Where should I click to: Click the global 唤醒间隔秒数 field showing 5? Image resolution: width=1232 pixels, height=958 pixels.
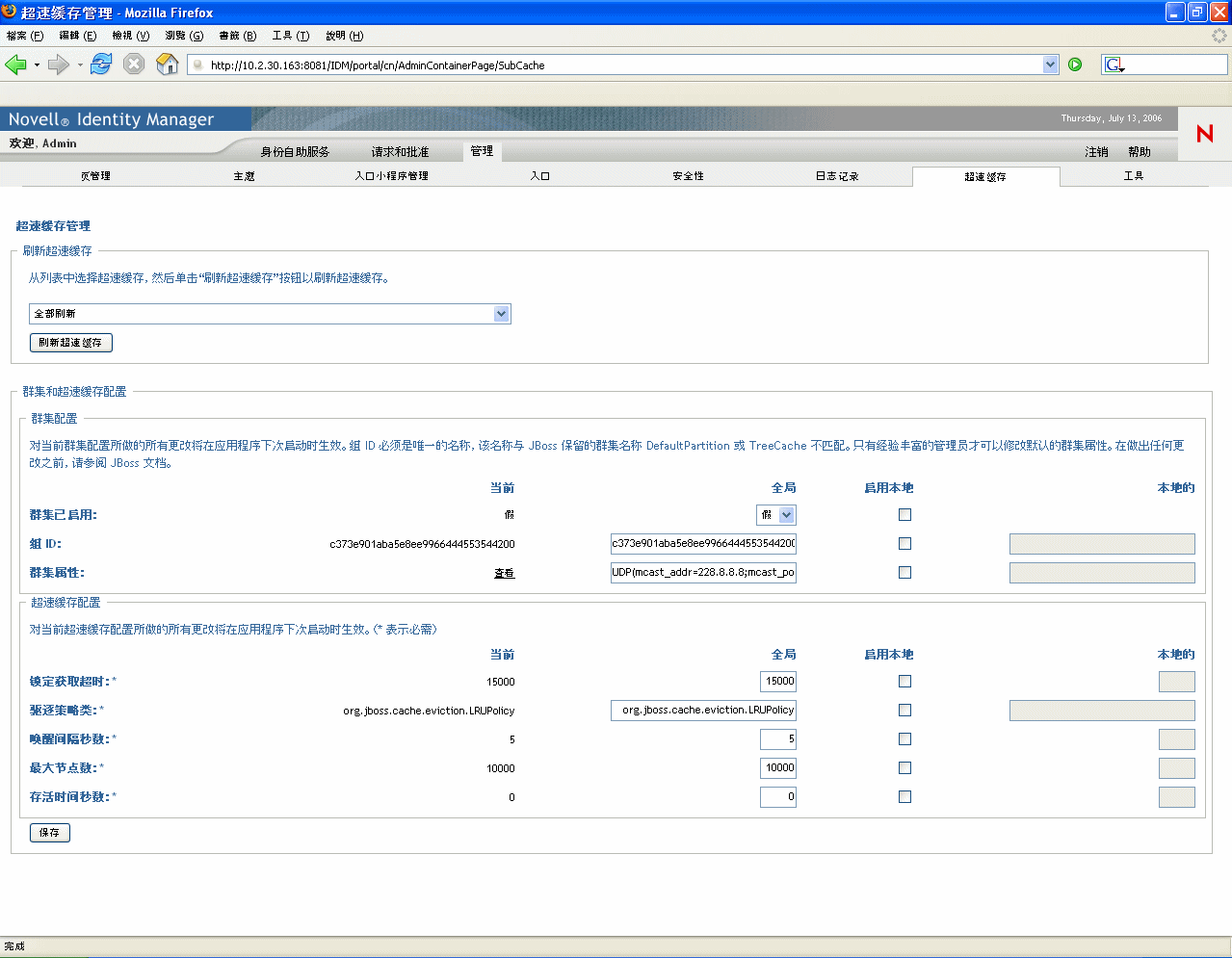pyautogui.click(x=778, y=739)
